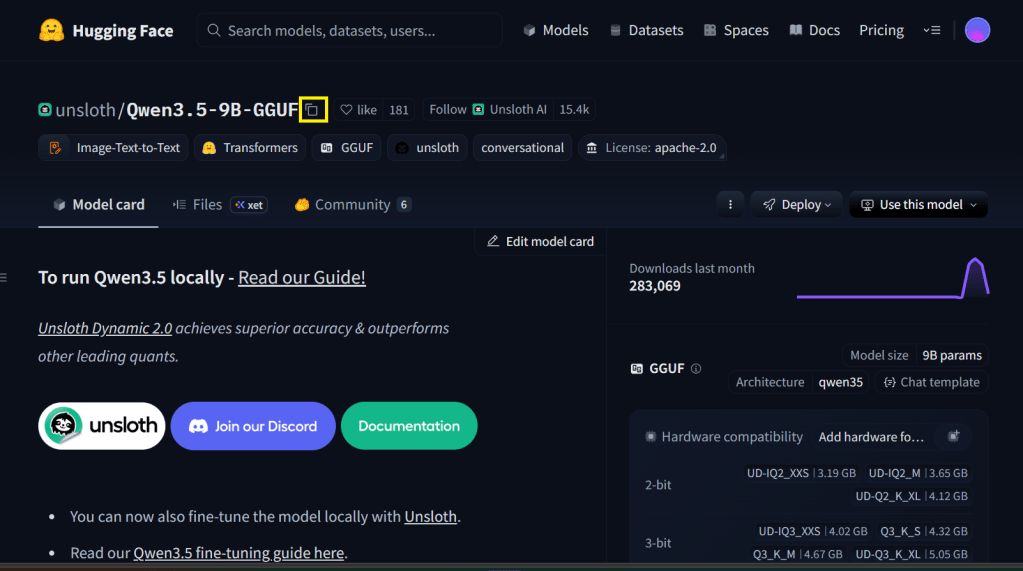Select the UD-IQ3_XXS 4.02 GB quant
Image resolution: width=1023 pixels, height=571 pixels.
(813, 531)
